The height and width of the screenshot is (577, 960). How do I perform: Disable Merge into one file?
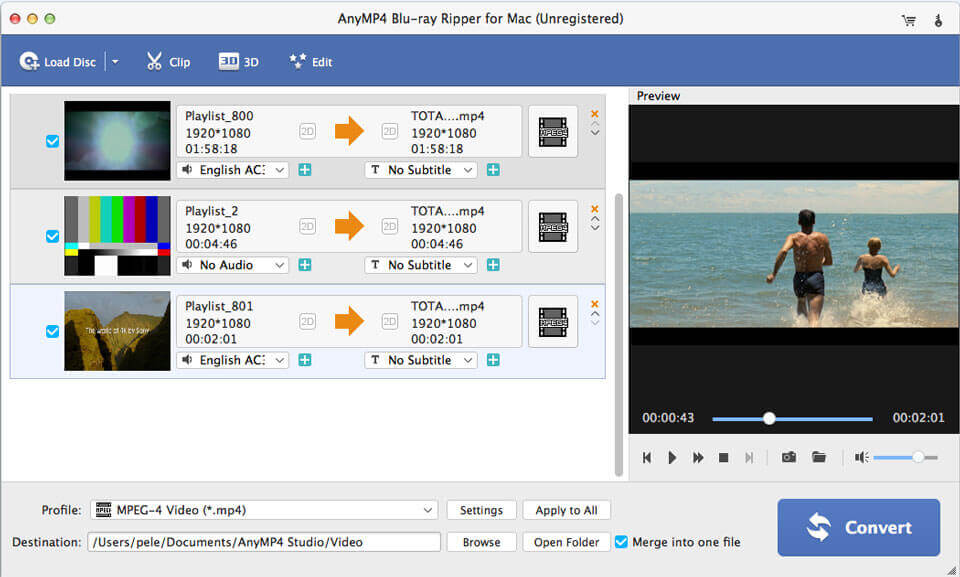pos(622,542)
